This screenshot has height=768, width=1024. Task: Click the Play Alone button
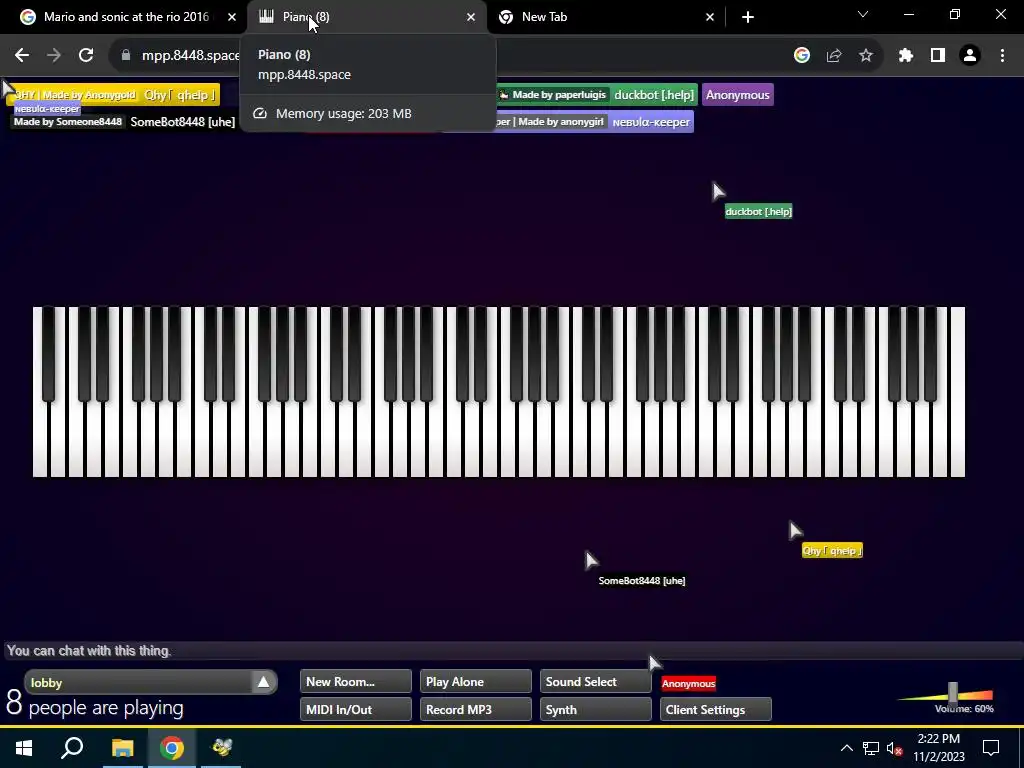(475, 681)
